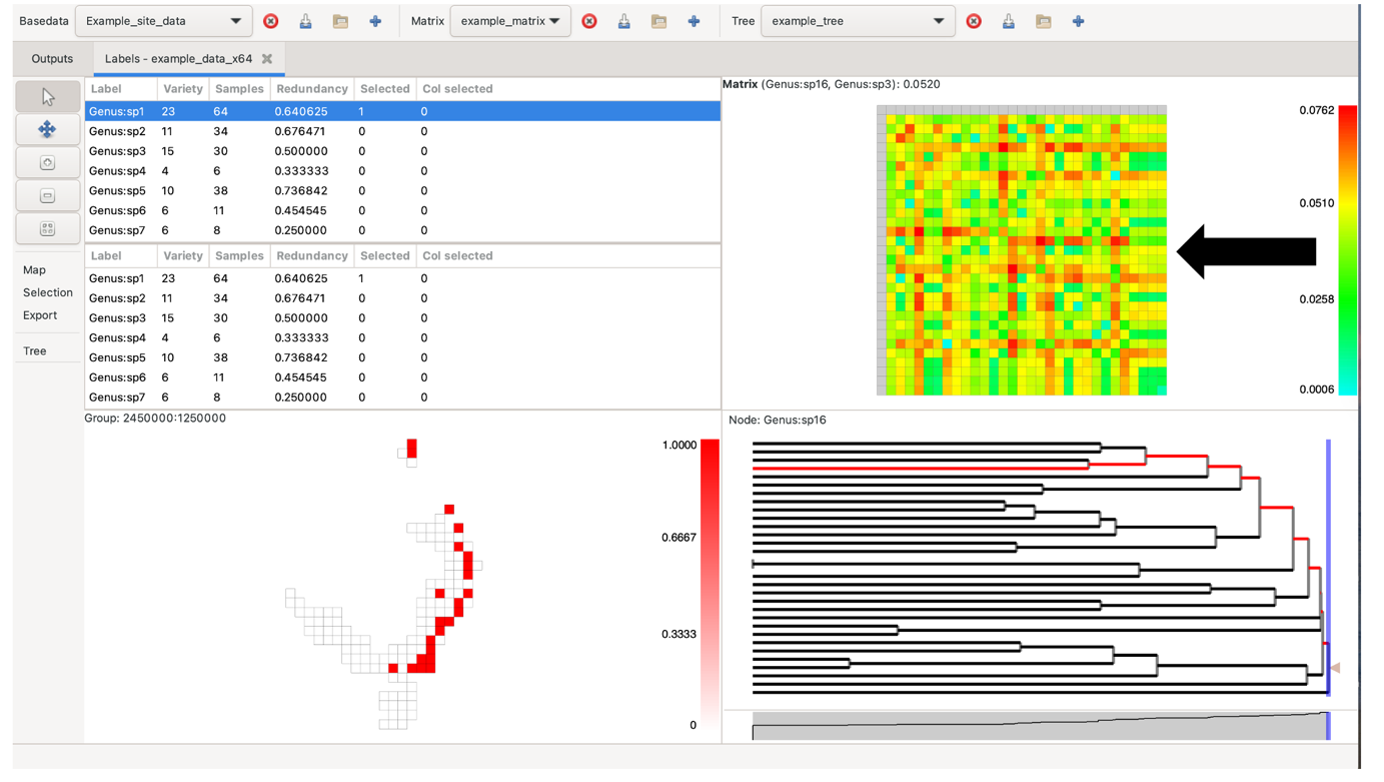This screenshot has width=1384, height=782.
Task: Delete the selected Matrix with red X
Action: pyautogui.click(x=590, y=21)
